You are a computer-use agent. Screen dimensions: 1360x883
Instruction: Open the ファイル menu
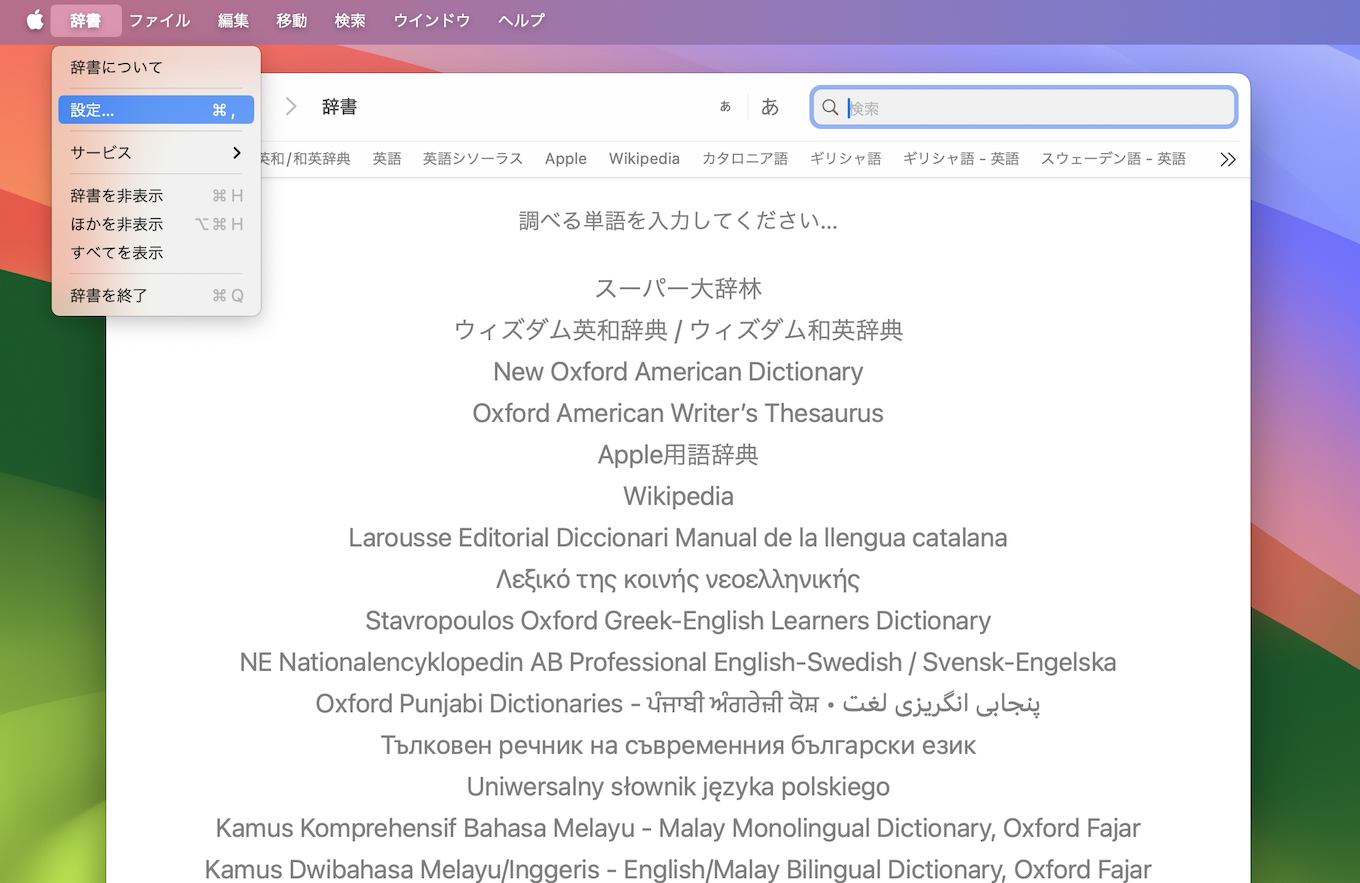160,20
